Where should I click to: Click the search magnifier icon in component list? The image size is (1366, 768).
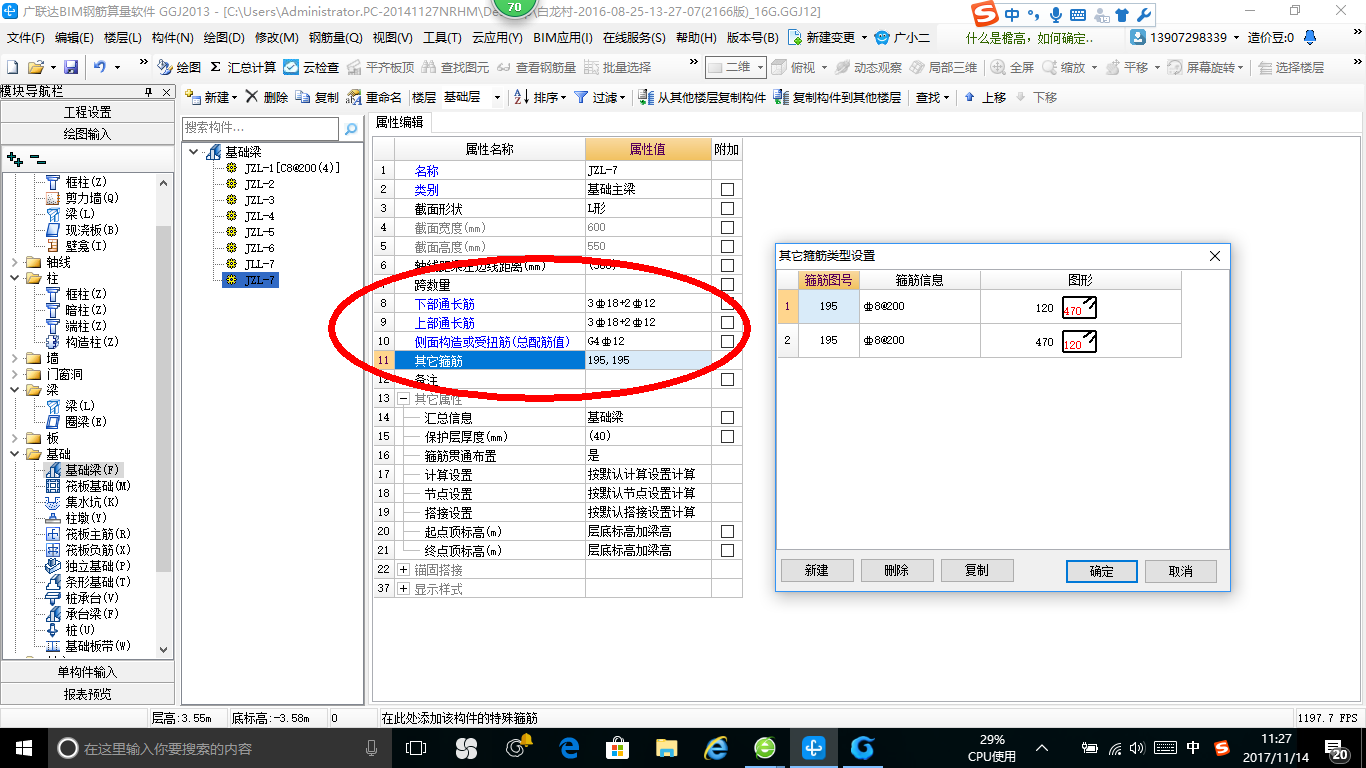point(351,129)
